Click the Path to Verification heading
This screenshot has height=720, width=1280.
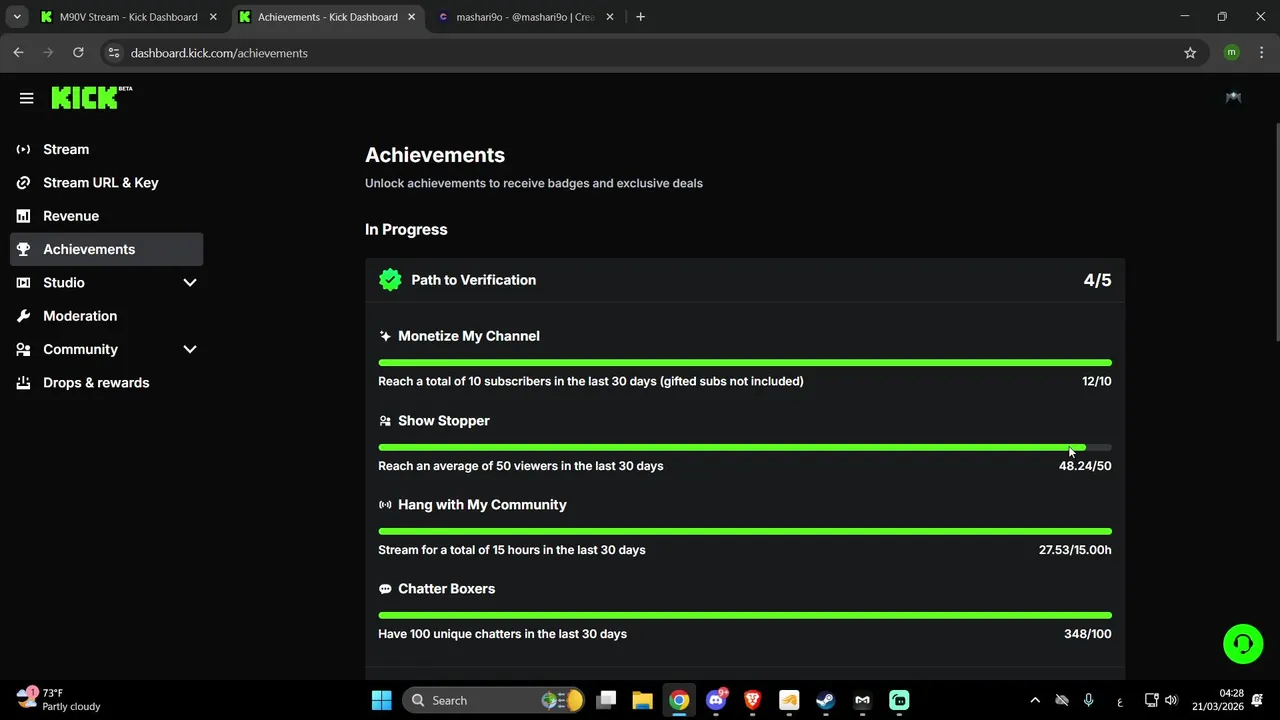click(474, 280)
